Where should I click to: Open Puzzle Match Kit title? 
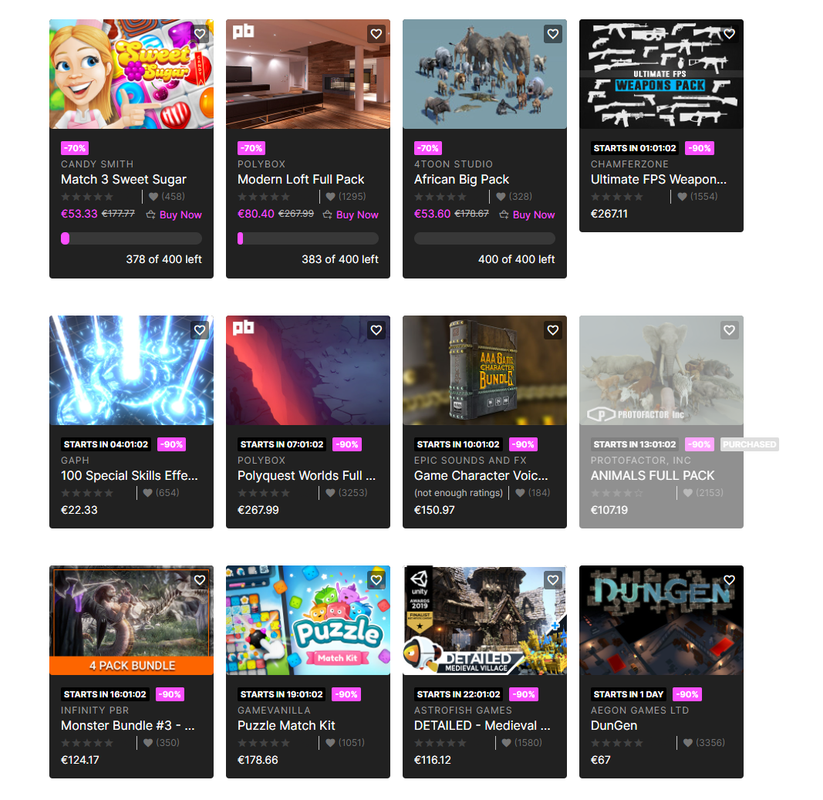click(x=286, y=725)
